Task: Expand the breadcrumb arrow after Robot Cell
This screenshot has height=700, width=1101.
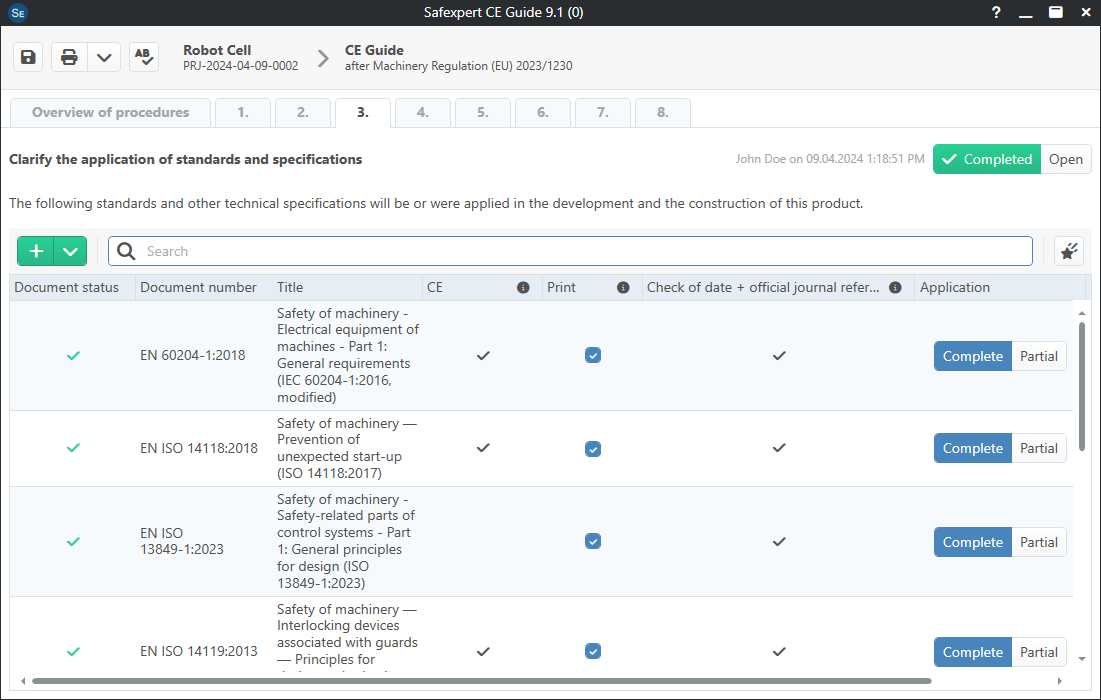Action: pos(322,58)
